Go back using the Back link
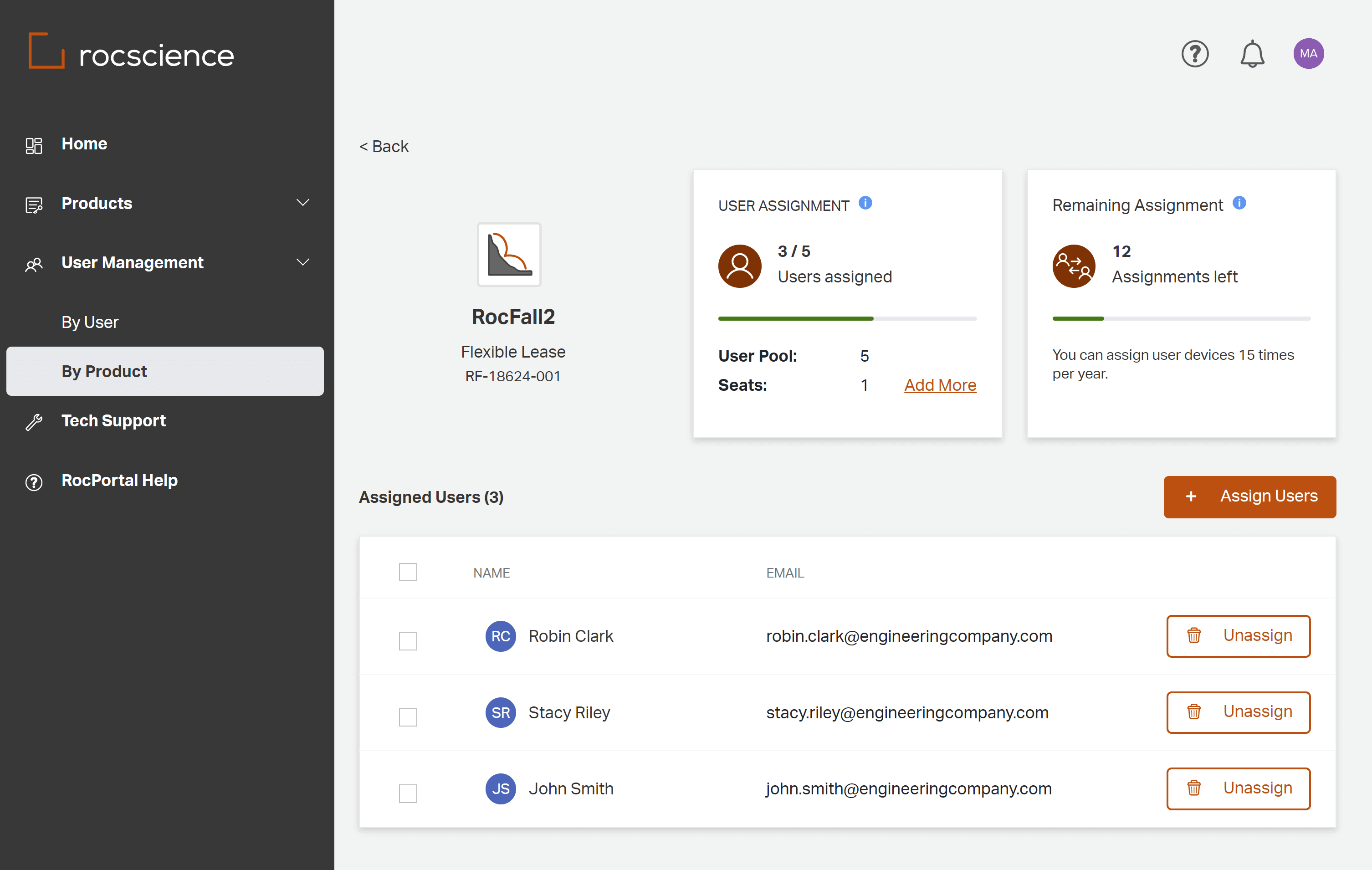The height and width of the screenshot is (870, 1372). [x=384, y=147]
